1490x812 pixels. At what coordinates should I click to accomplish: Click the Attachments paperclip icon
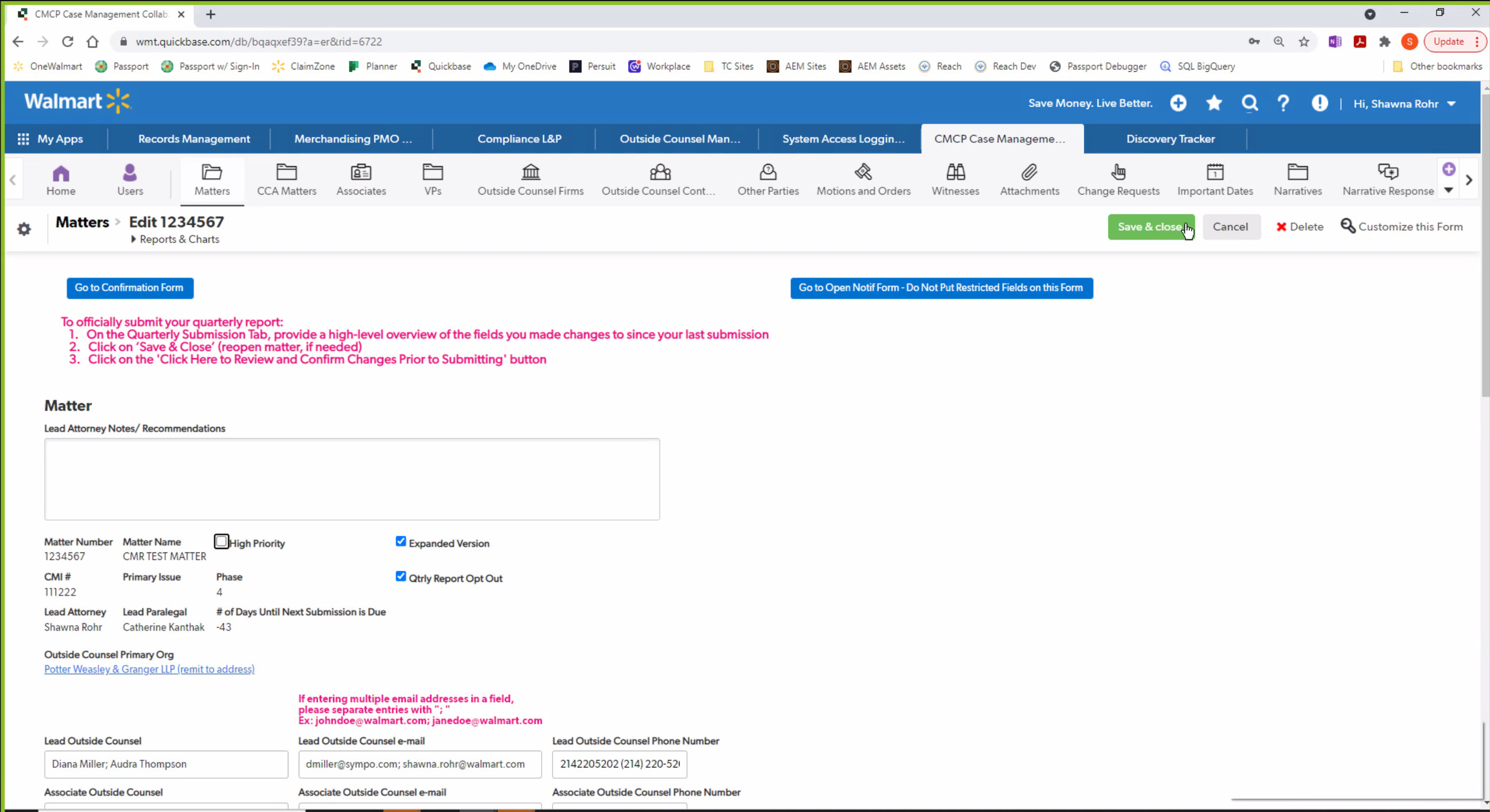pos(1029,172)
